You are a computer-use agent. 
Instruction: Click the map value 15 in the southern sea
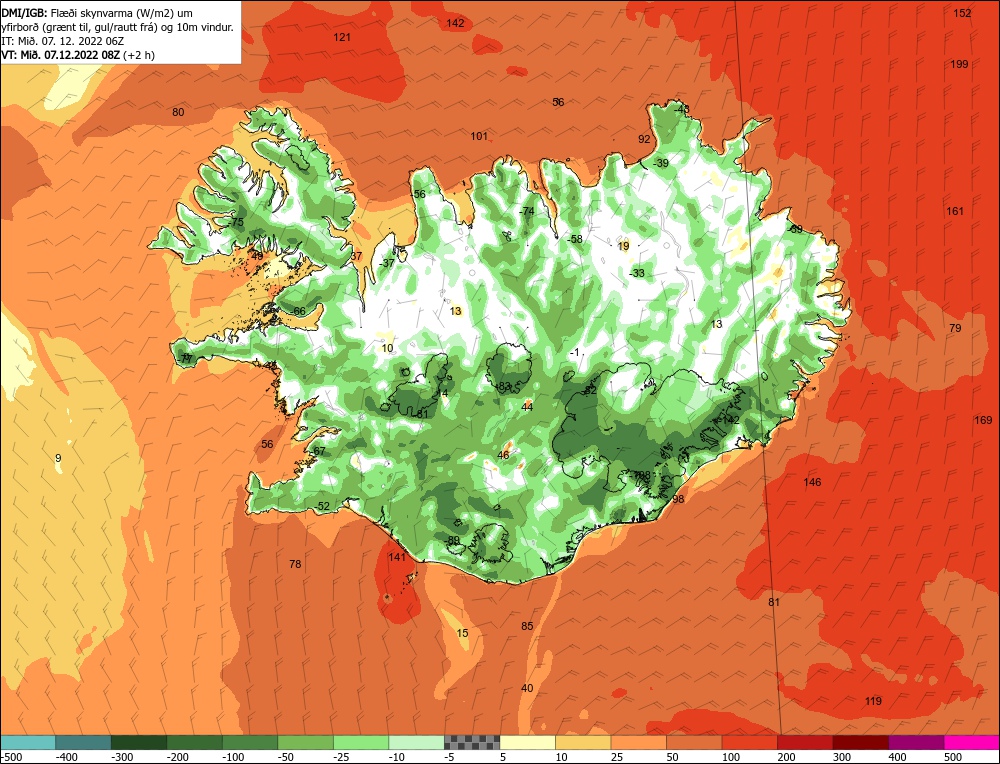[x=462, y=633]
